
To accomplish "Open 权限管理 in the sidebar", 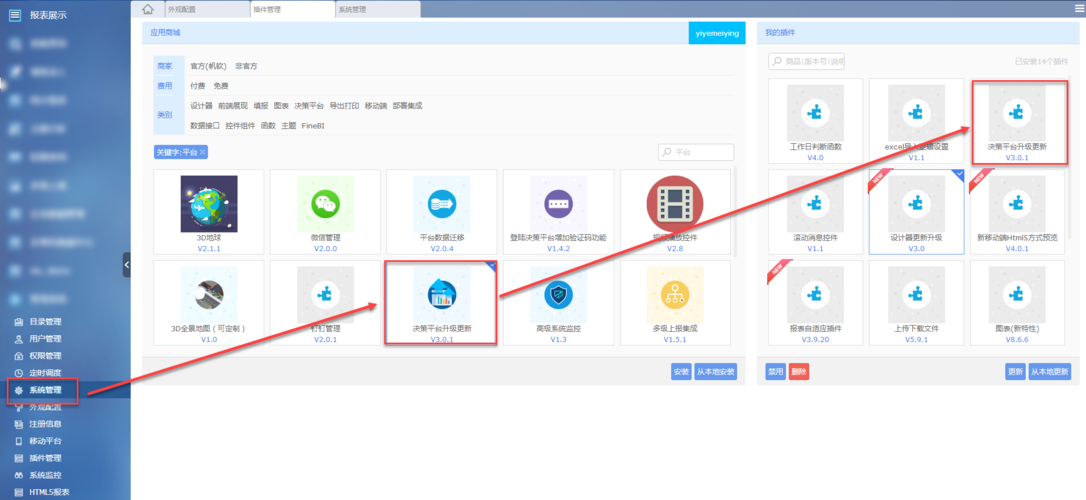I will pyautogui.click(x=46, y=356).
